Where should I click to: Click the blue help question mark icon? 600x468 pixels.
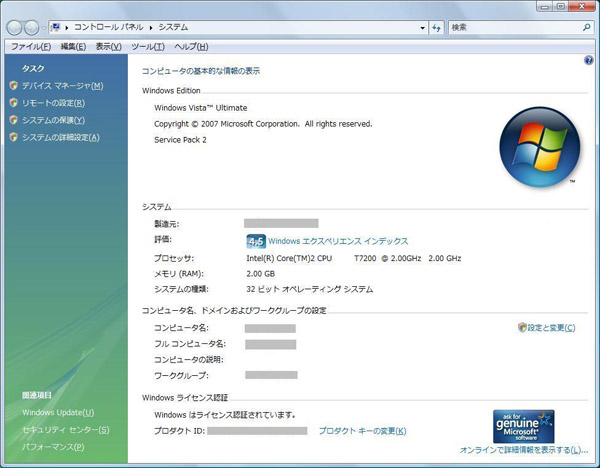pyautogui.click(x=589, y=60)
